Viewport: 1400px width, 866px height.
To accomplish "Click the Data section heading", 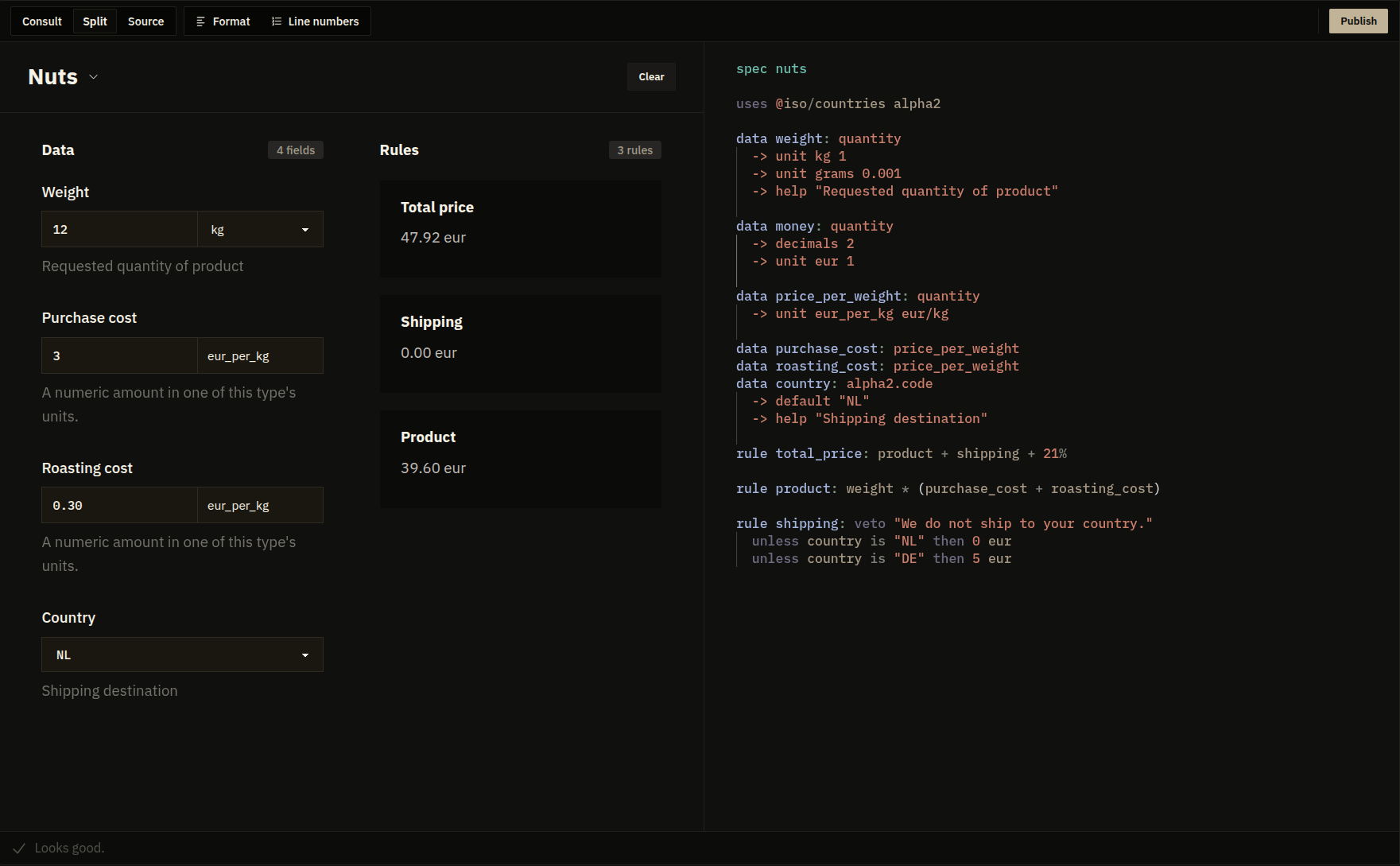I will tap(58, 150).
